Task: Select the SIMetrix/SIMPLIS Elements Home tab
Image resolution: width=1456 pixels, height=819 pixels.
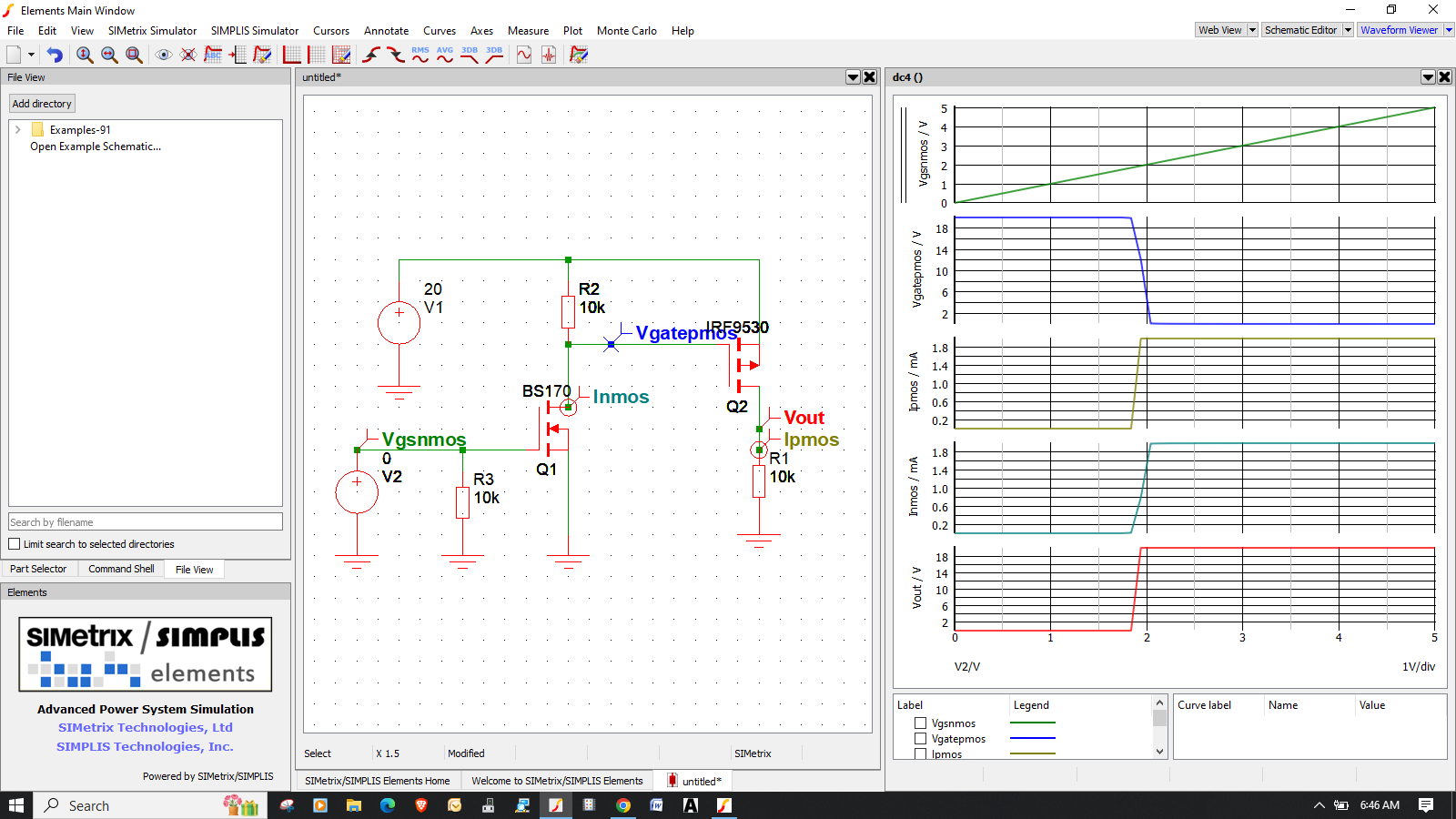Action: (377, 781)
